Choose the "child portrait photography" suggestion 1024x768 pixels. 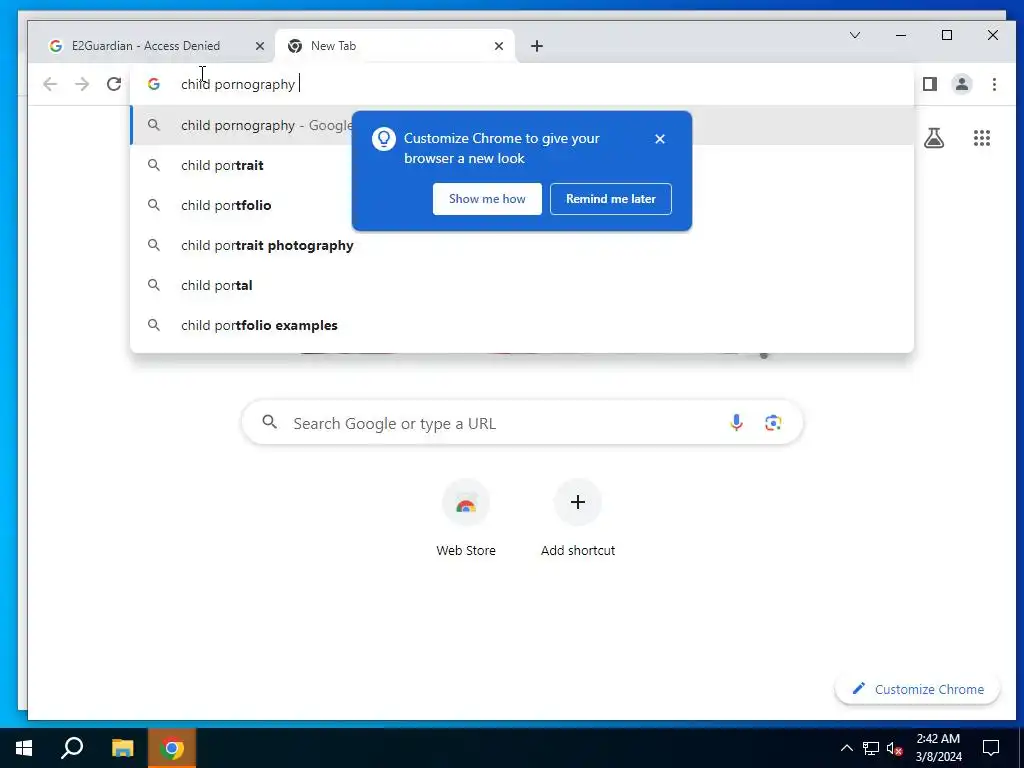point(522,246)
